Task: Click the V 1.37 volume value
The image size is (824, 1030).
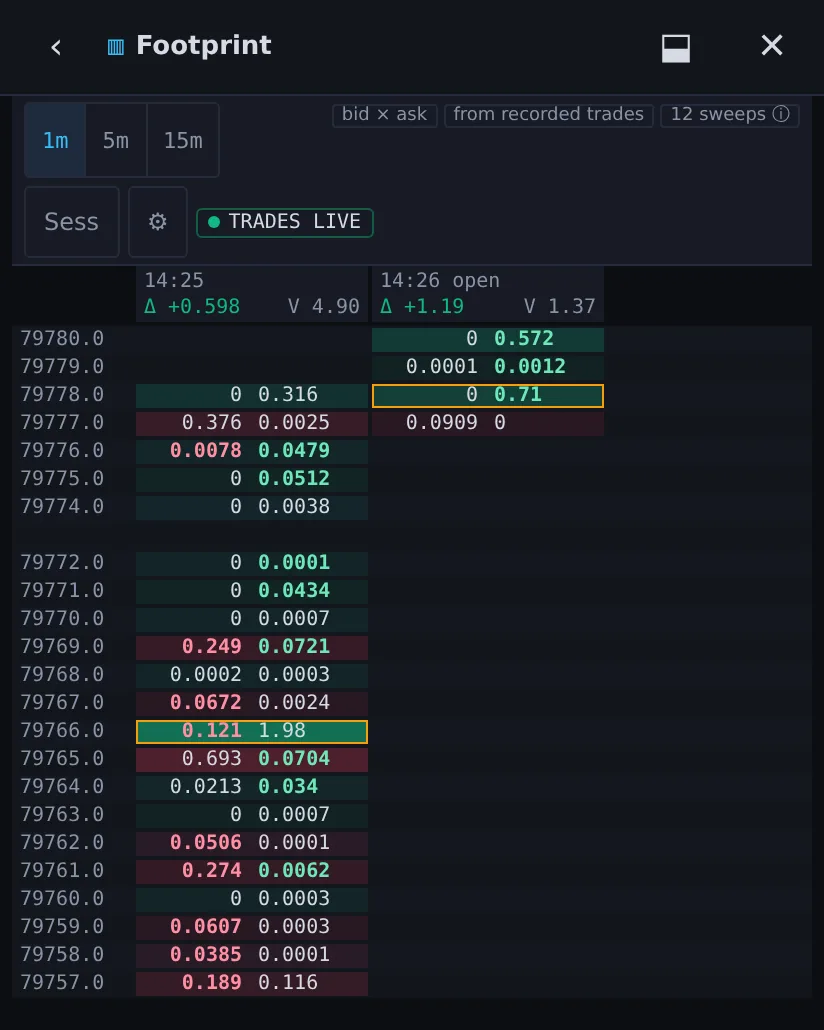Action: click(560, 307)
